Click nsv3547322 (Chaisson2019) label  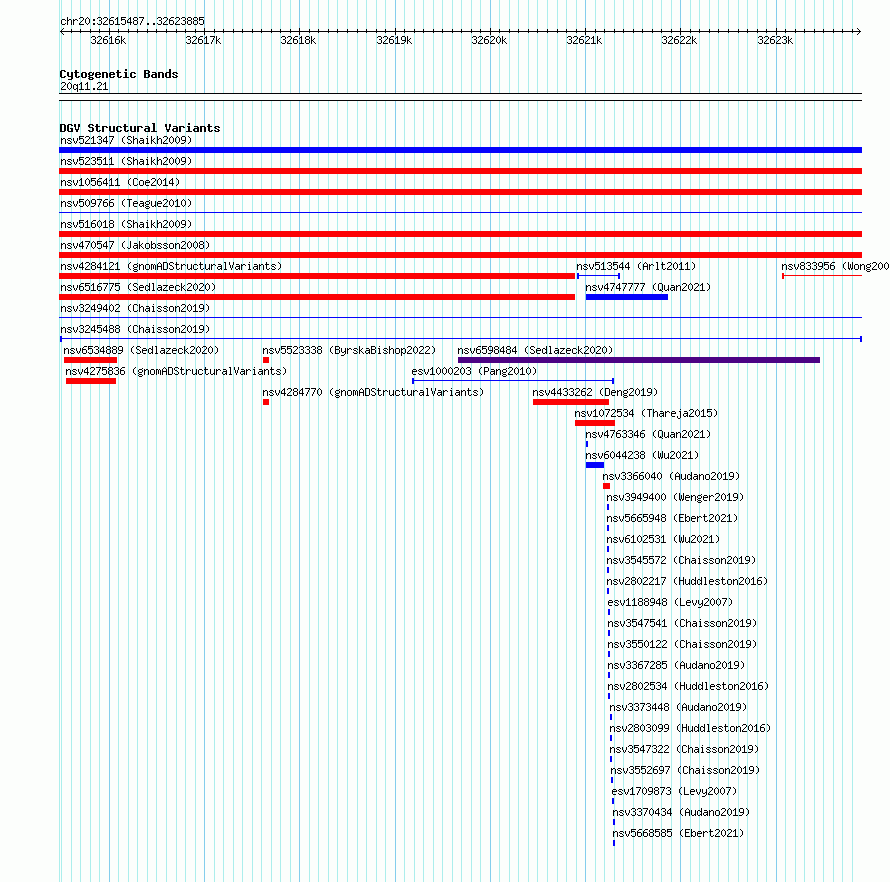684,749
